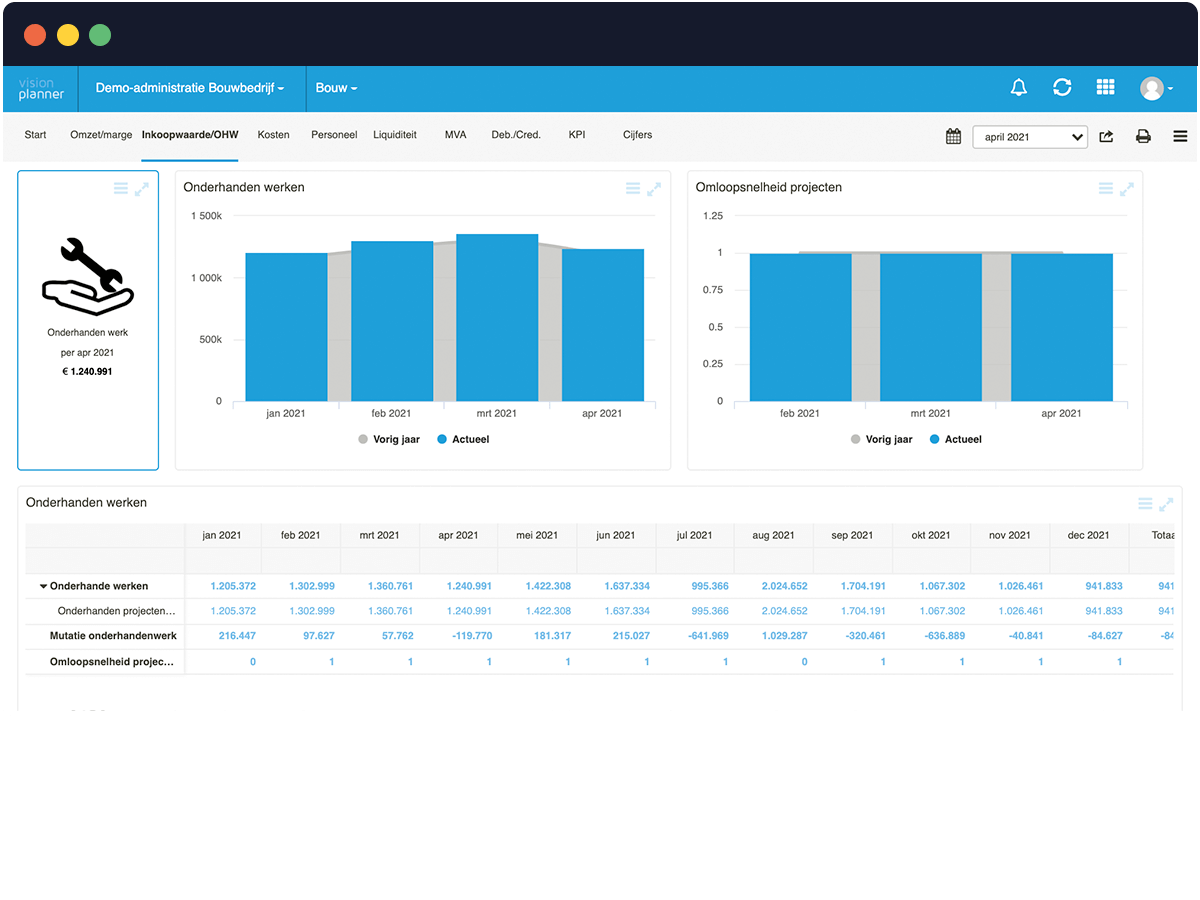Click Mutatie value -119.770 for apr 2021

pos(471,636)
